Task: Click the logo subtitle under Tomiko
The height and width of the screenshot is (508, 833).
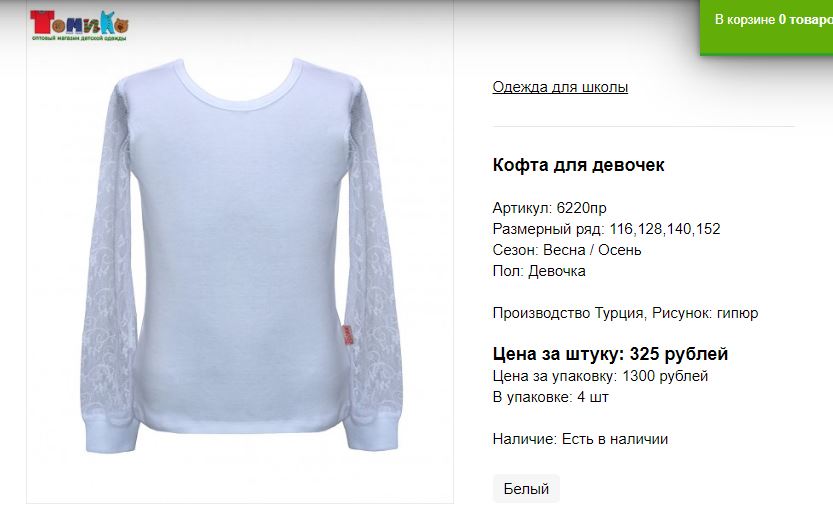Action: pyautogui.click(x=79, y=38)
